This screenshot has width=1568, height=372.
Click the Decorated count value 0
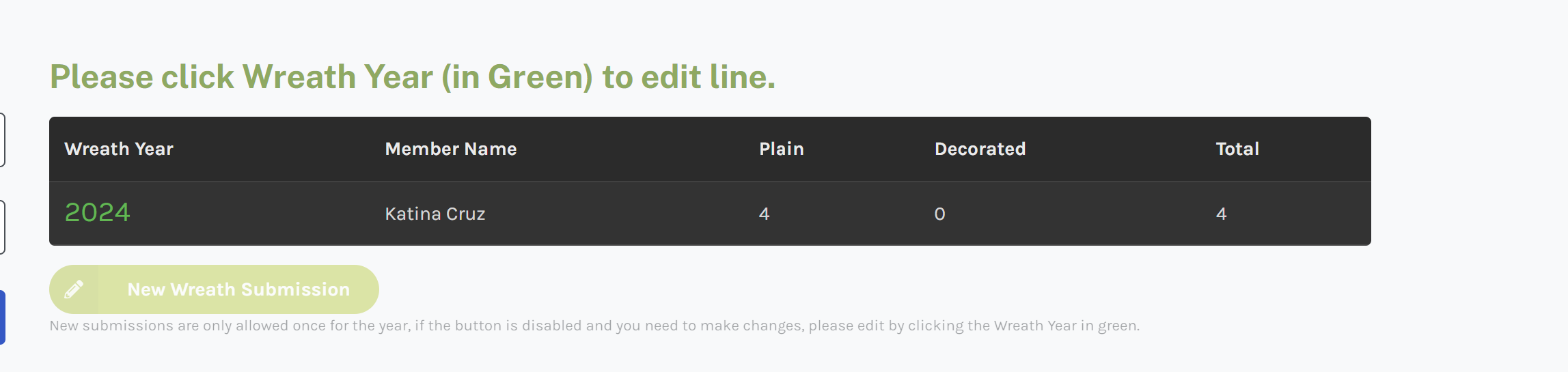(940, 214)
